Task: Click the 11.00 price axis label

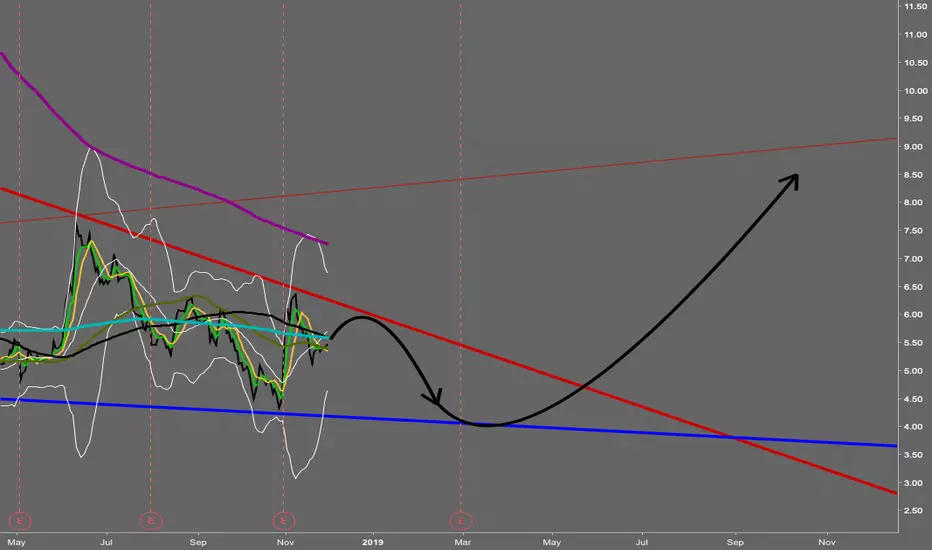Action: 916,34
